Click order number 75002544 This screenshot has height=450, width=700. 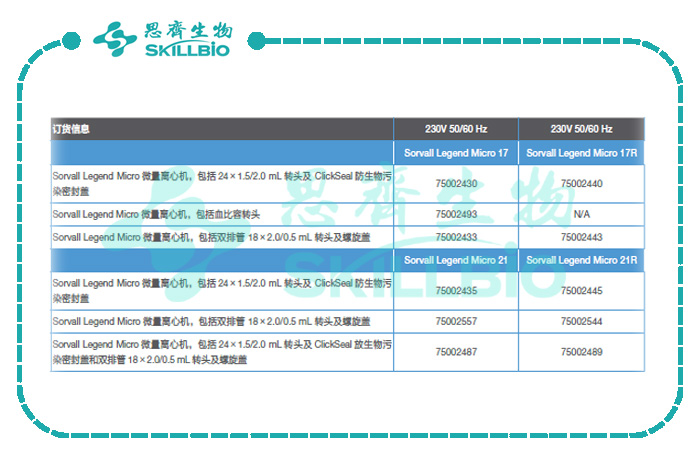pyautogui.click(x=582, y=321)
